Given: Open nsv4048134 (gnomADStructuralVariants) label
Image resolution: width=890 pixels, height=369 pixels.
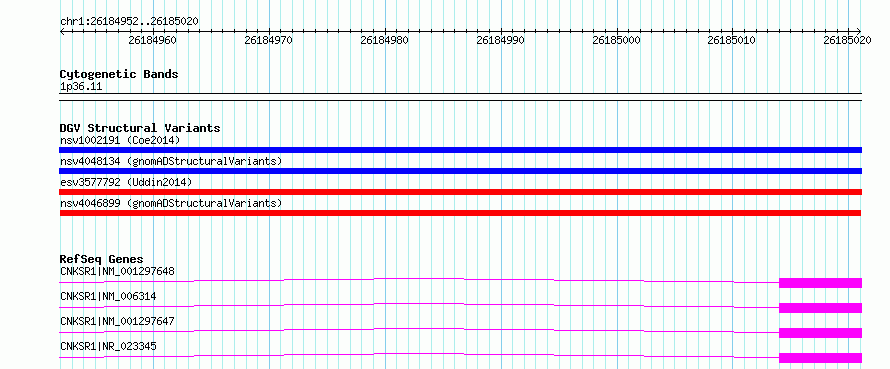Looking at the screenshot, I should pyautogui.click(x=171, y=161).
